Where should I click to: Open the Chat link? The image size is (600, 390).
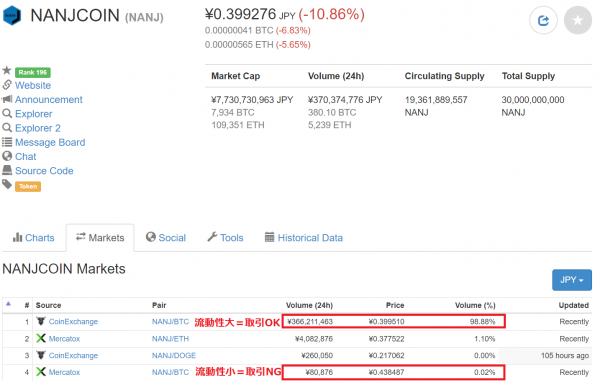(26, 157)
